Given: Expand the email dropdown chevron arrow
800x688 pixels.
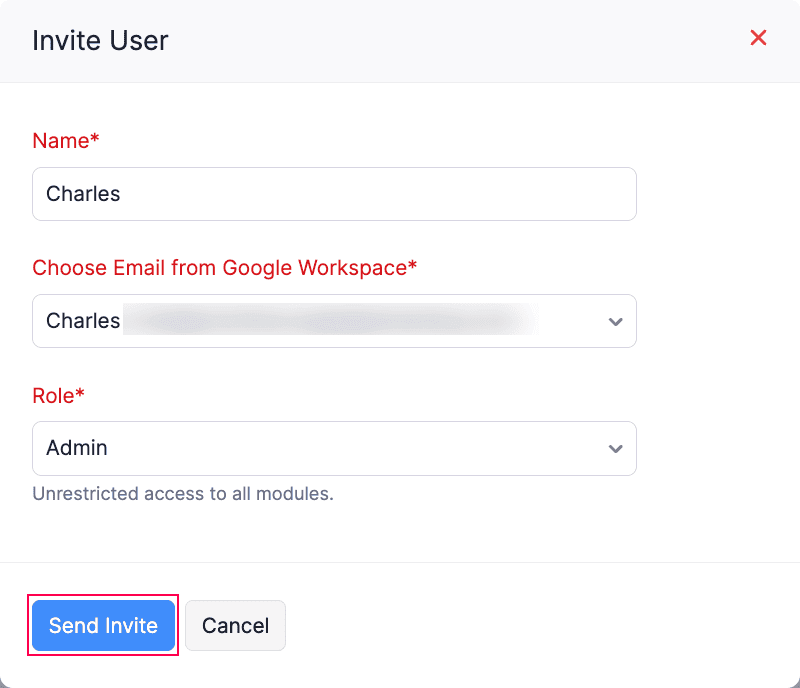Looking at the screenshot, I should click(x=615, y=322).
